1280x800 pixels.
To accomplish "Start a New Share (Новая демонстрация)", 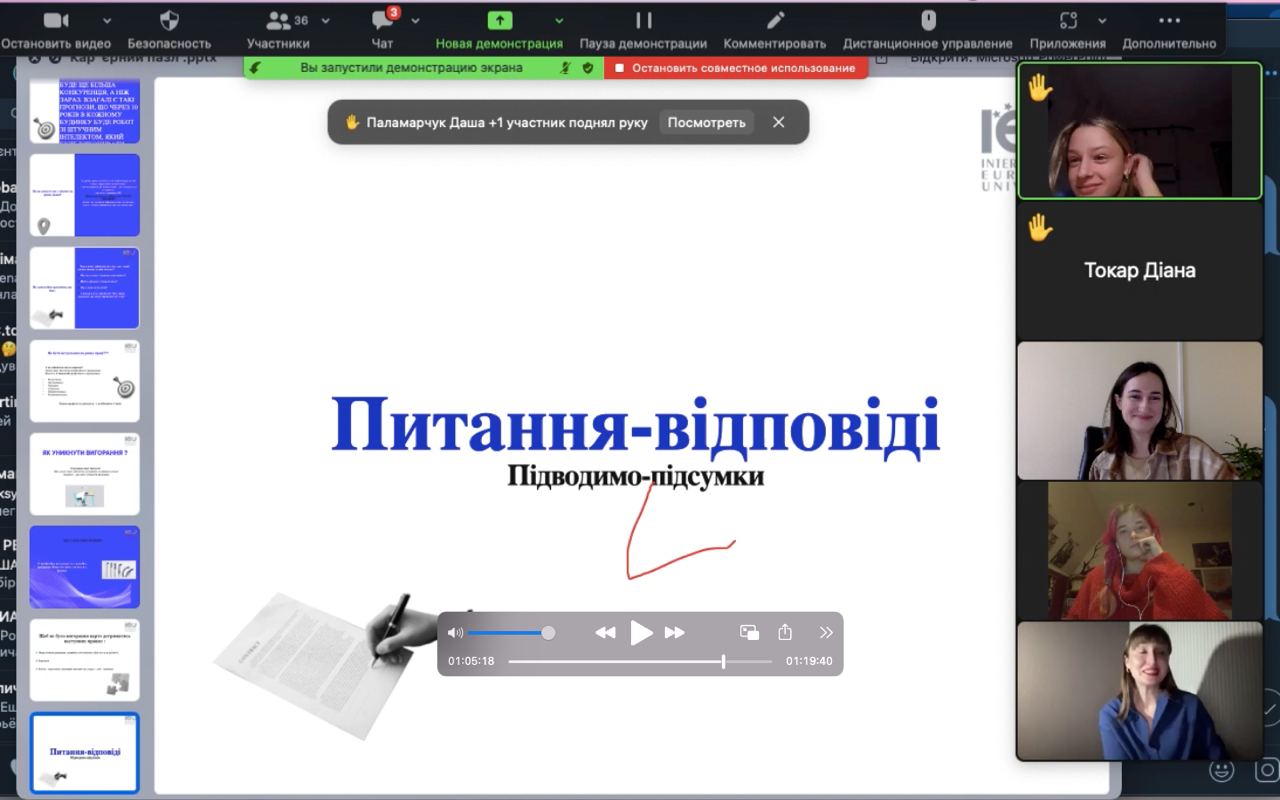I will point(499,21).
